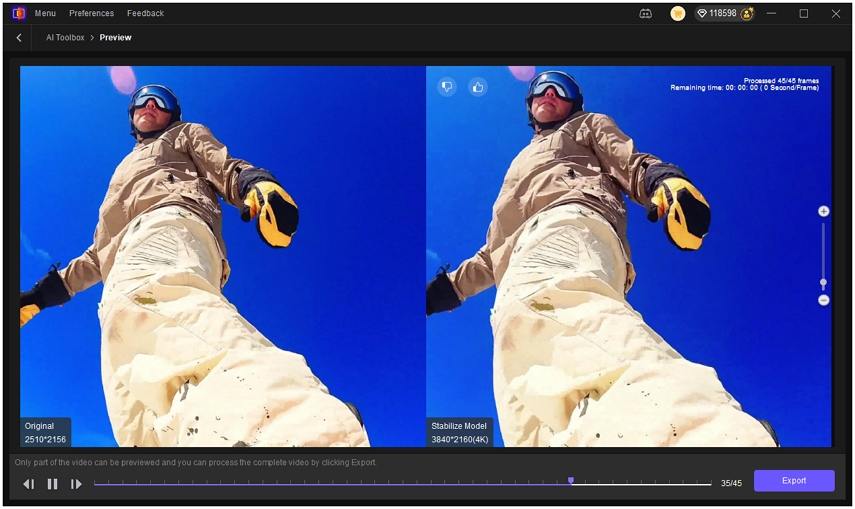Give thumbs up to result
855x509 pixels.
point(478,87)
